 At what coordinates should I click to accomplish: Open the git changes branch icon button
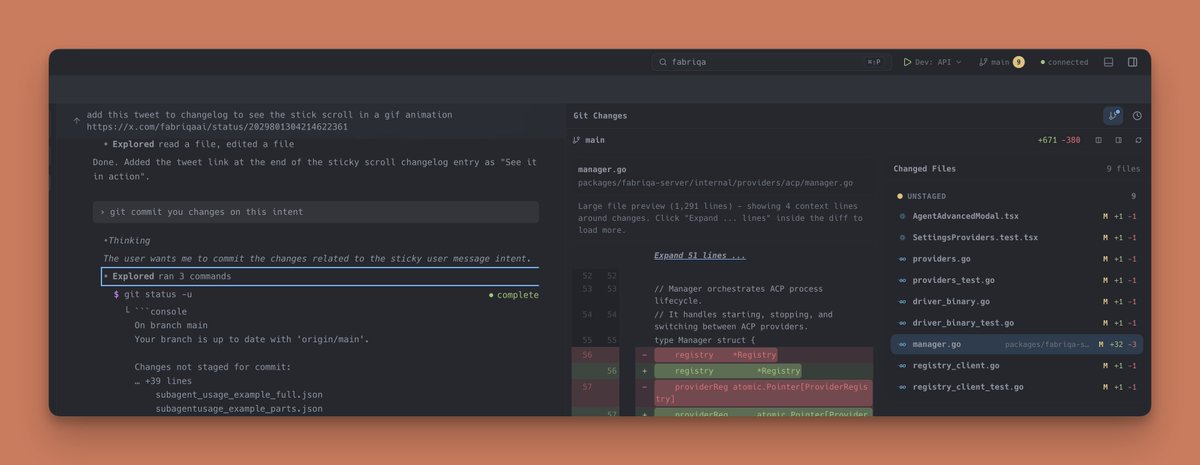1113,116
